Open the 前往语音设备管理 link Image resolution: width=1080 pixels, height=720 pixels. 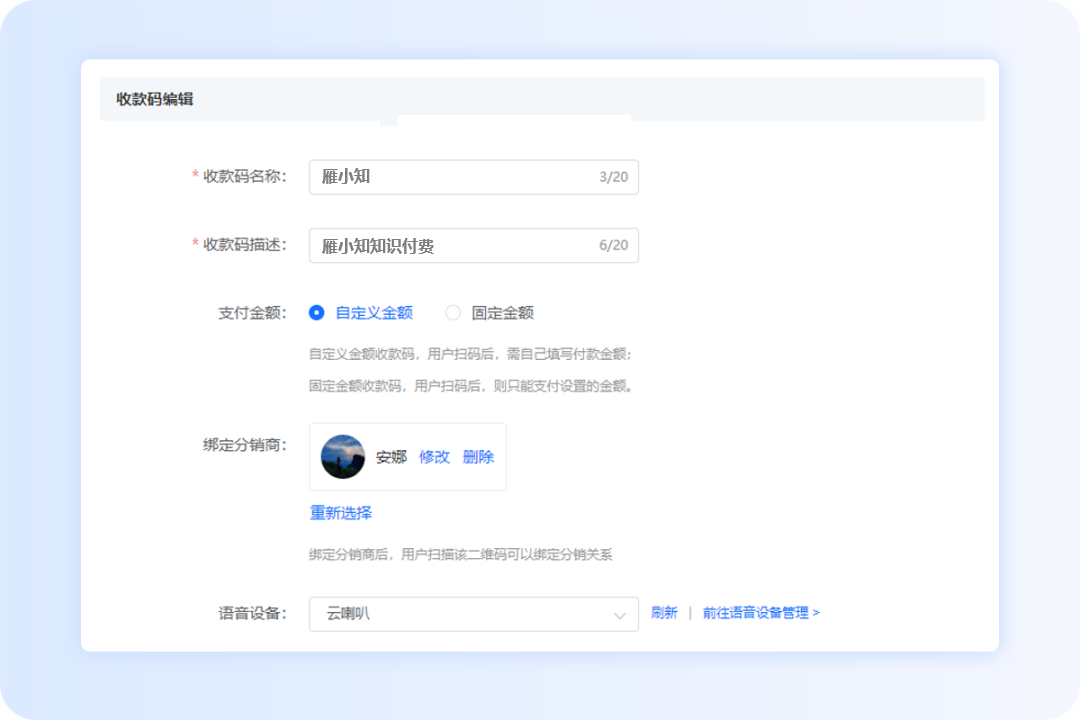pyautogui.click(x=760, y=613)
